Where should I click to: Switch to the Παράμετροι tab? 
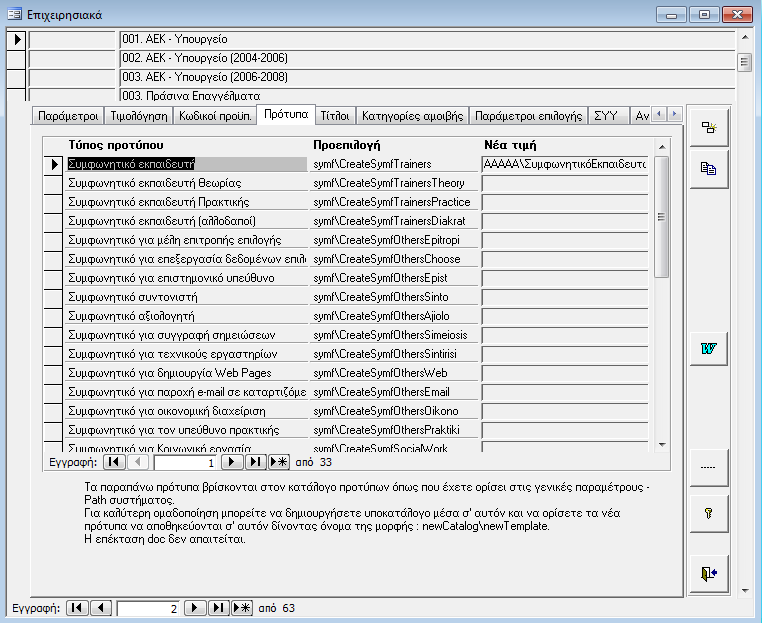click(x=67, y=116)
